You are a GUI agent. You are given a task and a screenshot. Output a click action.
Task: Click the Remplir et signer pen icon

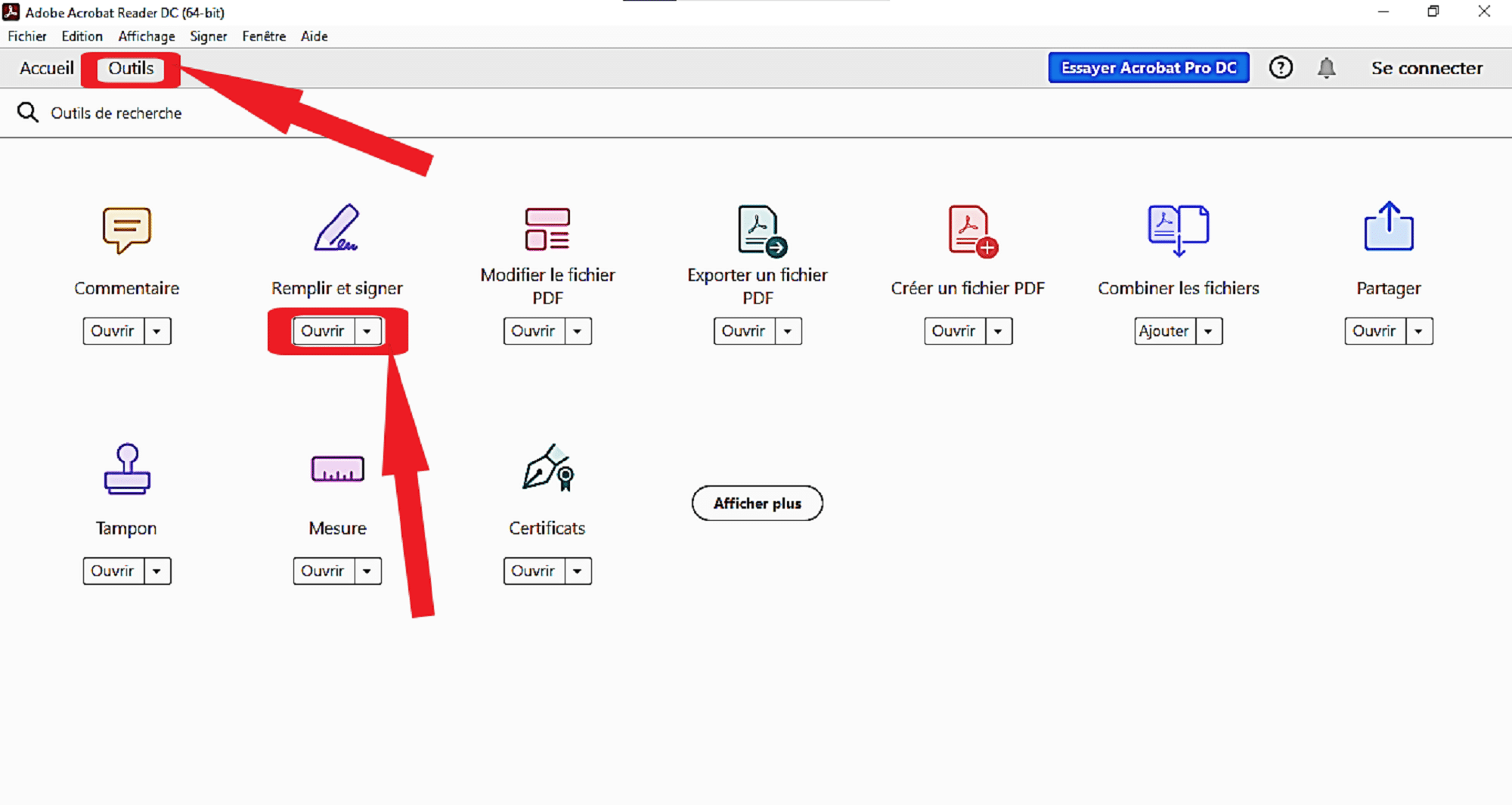click(x=336, y=227)
